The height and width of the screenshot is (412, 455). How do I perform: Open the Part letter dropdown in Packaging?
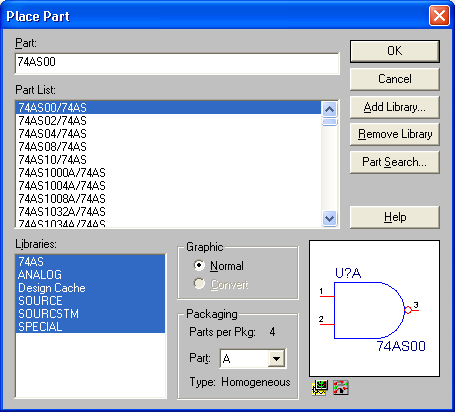click(276, 359)
